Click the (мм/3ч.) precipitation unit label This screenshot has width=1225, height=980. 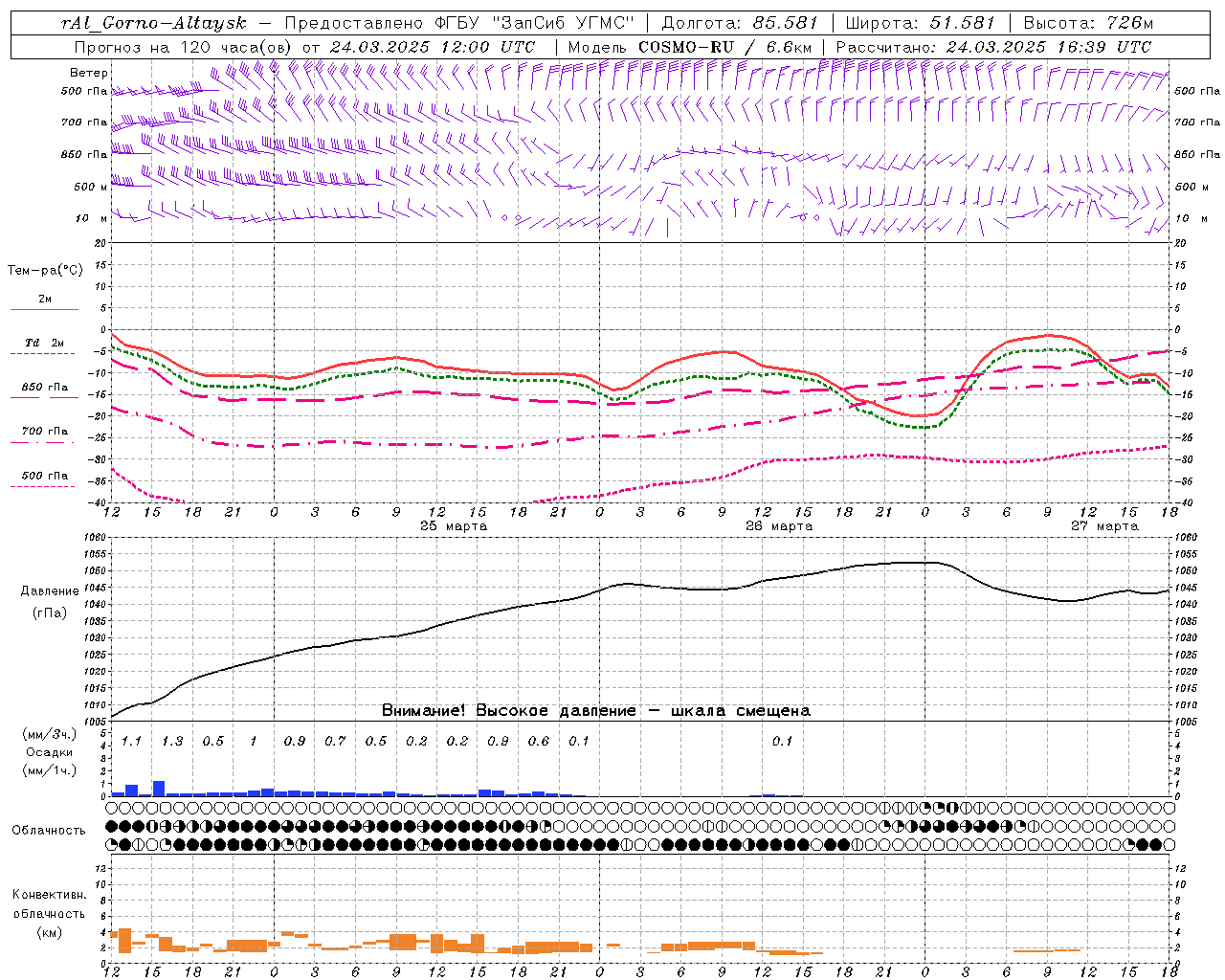tap(50, 734)
